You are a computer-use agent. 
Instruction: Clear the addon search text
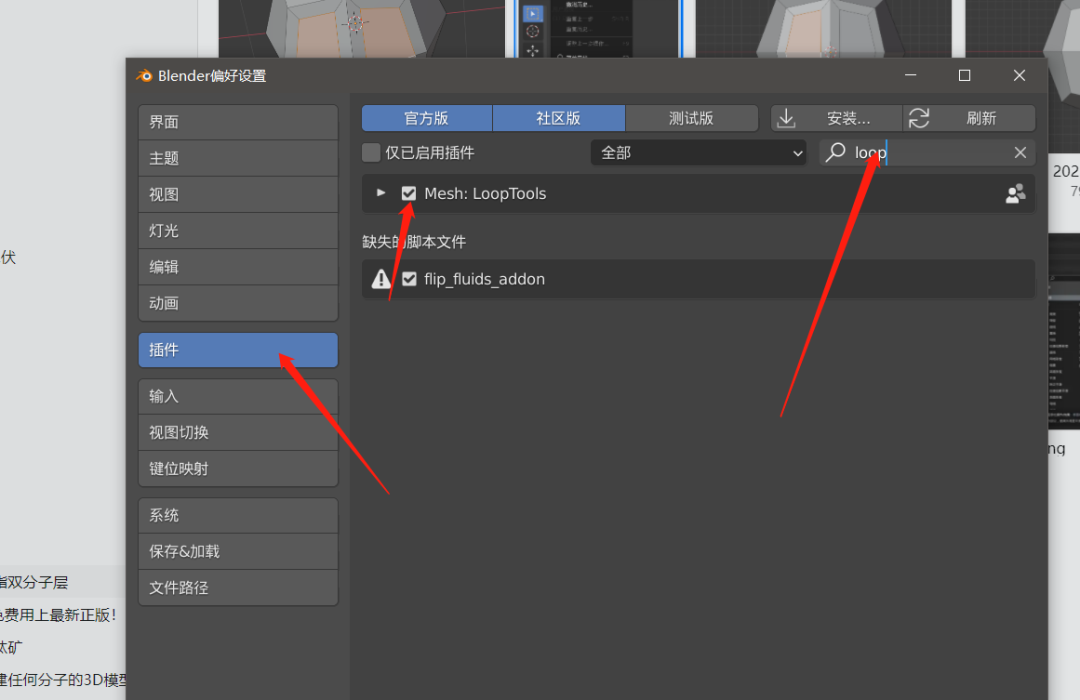(1020, 153)
